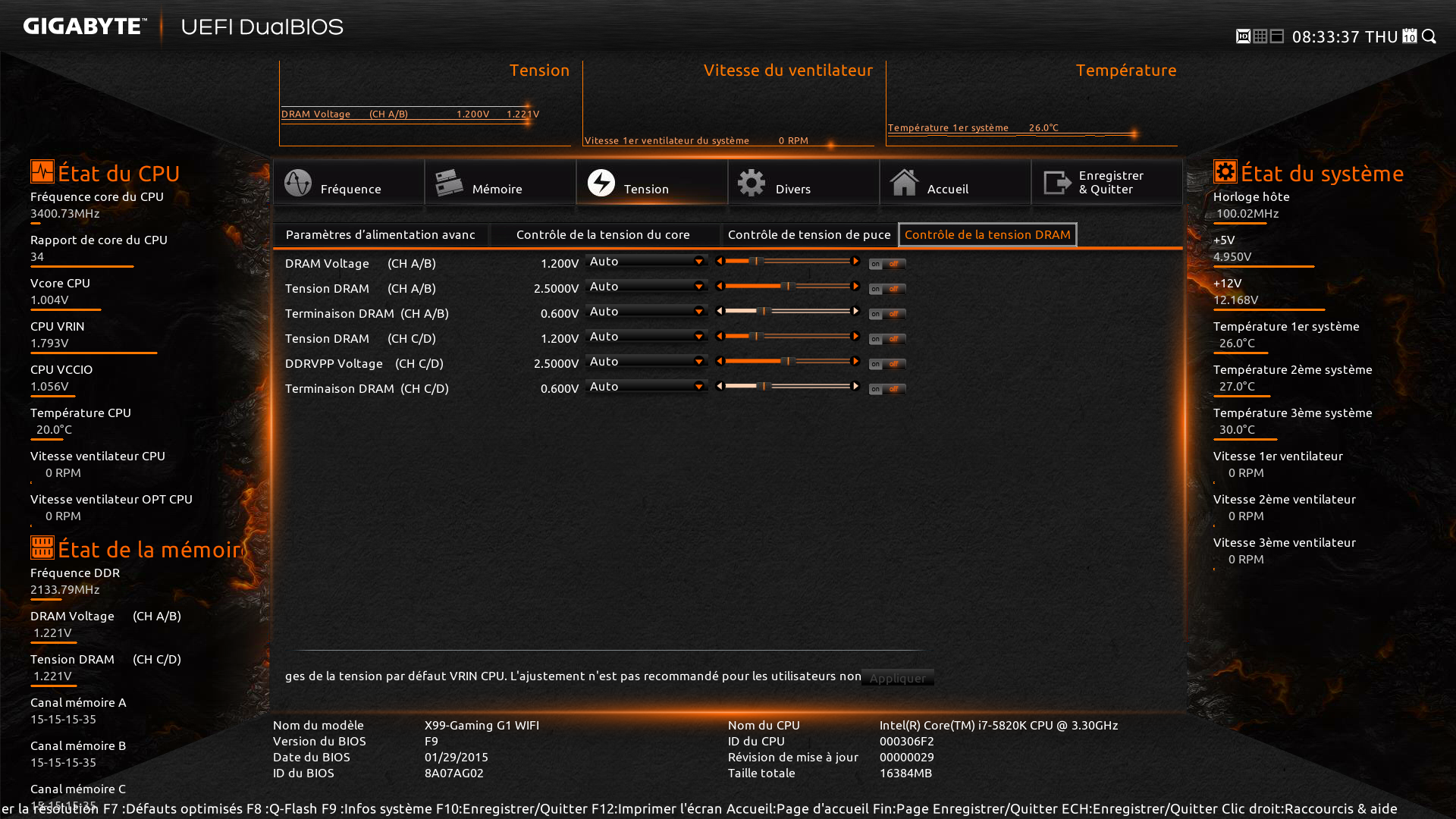The image size is (1456, 819).
Task: Increase Tension DRAM (CH C/D) with right arrow
Action: [x=856, y=336]
